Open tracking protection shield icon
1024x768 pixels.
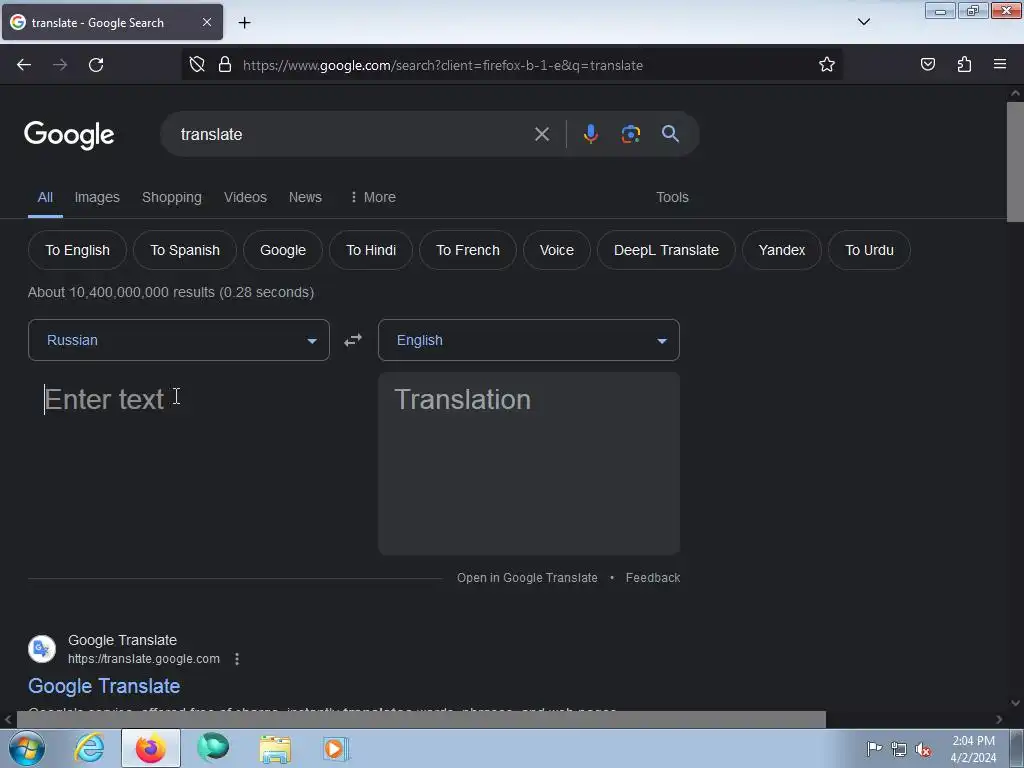(x=197, y=65)
